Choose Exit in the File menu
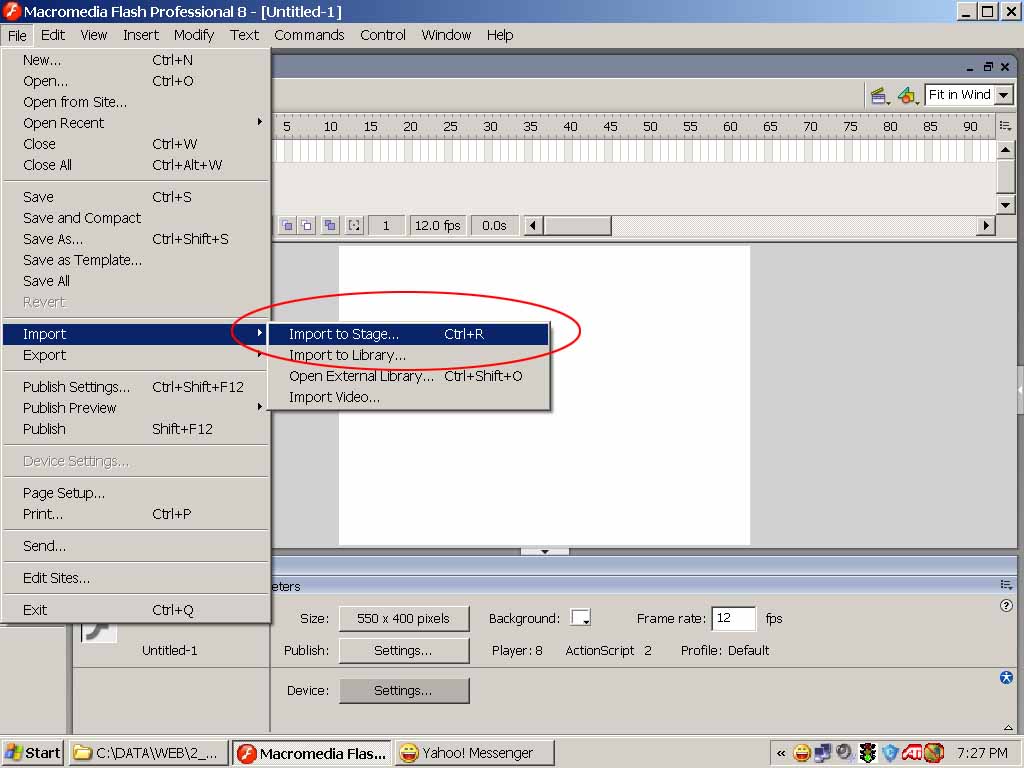 coord(135,610)
